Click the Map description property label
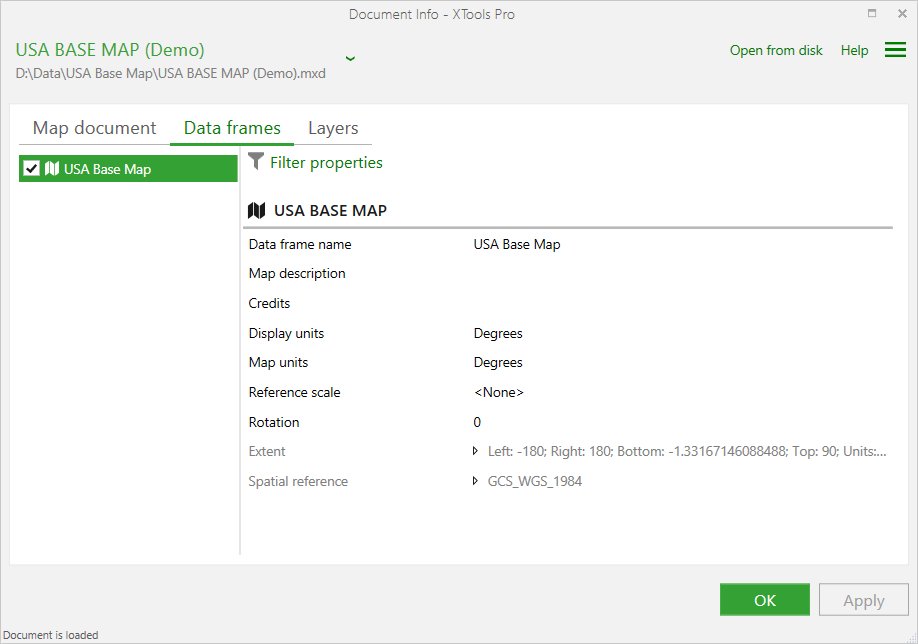The height and width of the screenshot is (644, 918). (x=297, y=273)
